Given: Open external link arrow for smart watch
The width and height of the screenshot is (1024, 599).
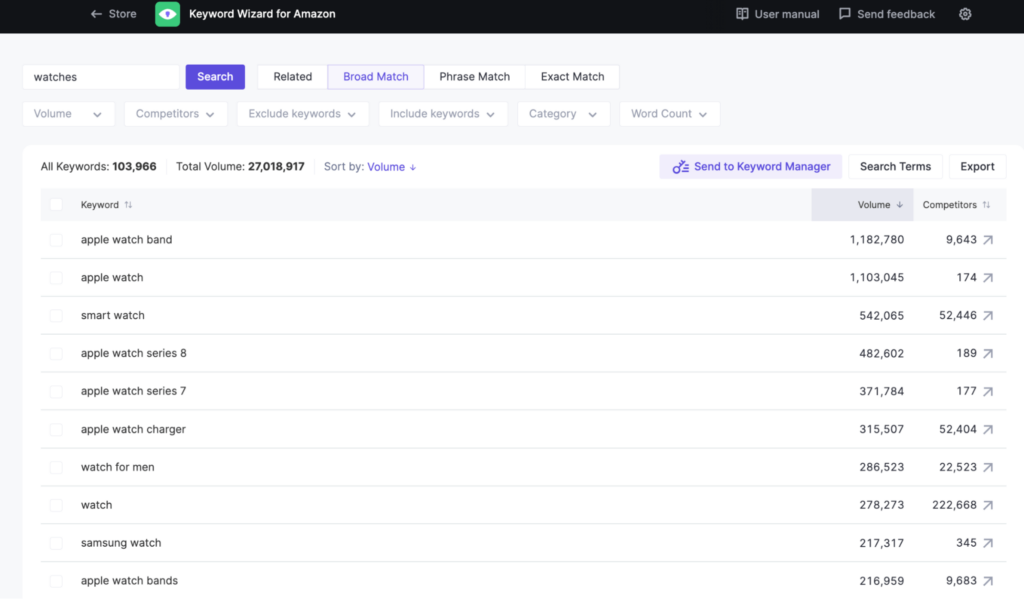Looking at the screenshot, I should coord(988,316).
